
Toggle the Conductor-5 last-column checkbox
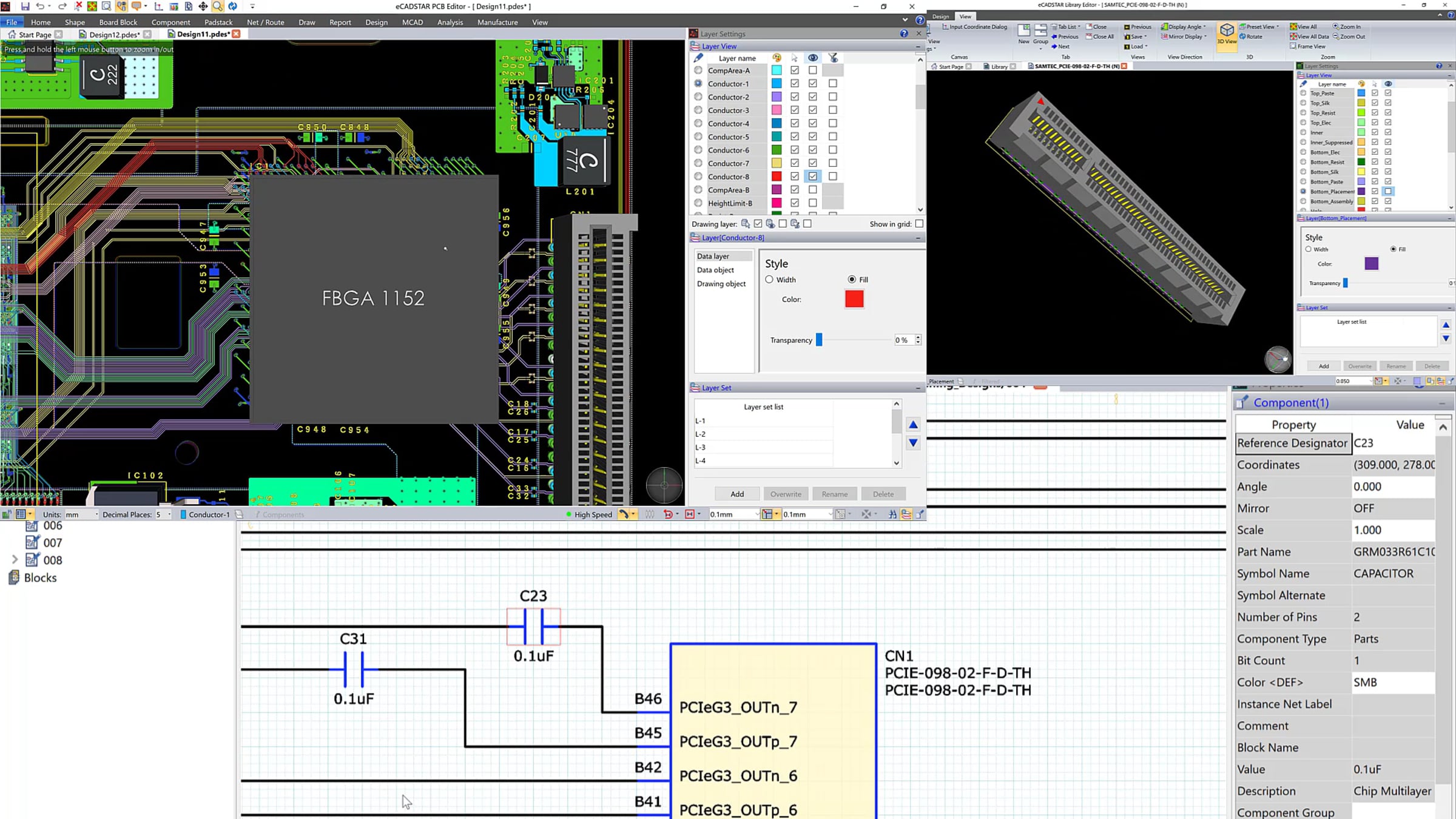tap(833, 137)
